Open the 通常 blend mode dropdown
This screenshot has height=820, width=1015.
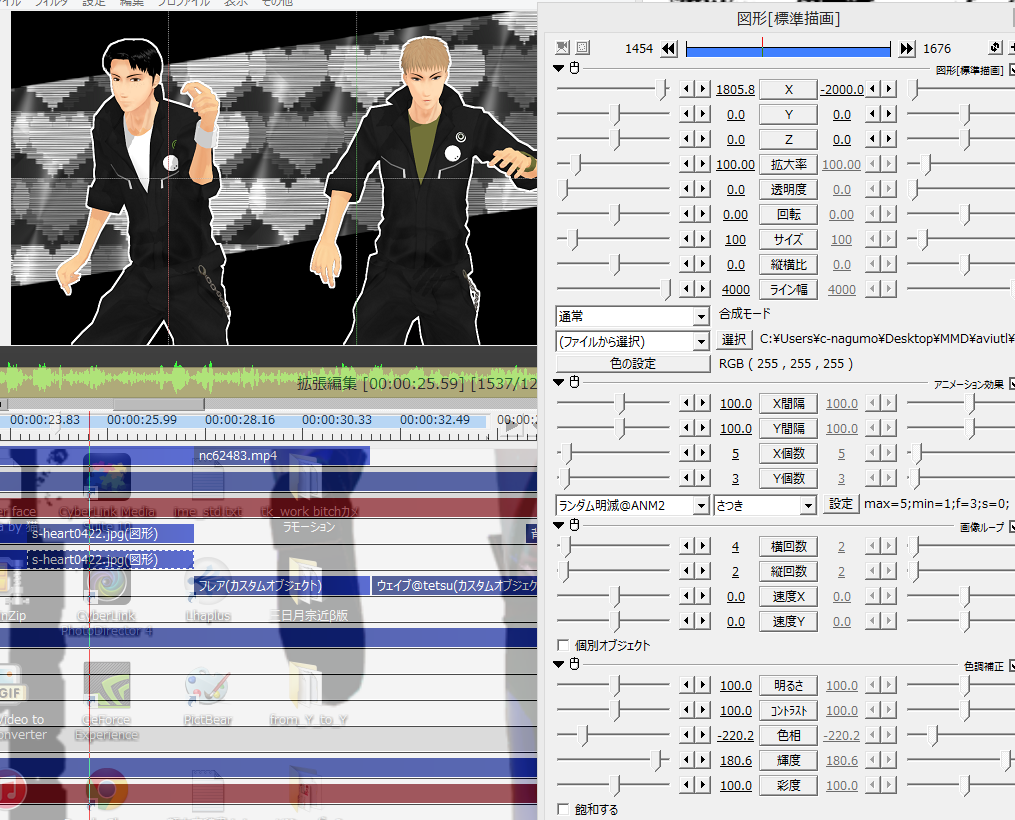pos(701,316)
